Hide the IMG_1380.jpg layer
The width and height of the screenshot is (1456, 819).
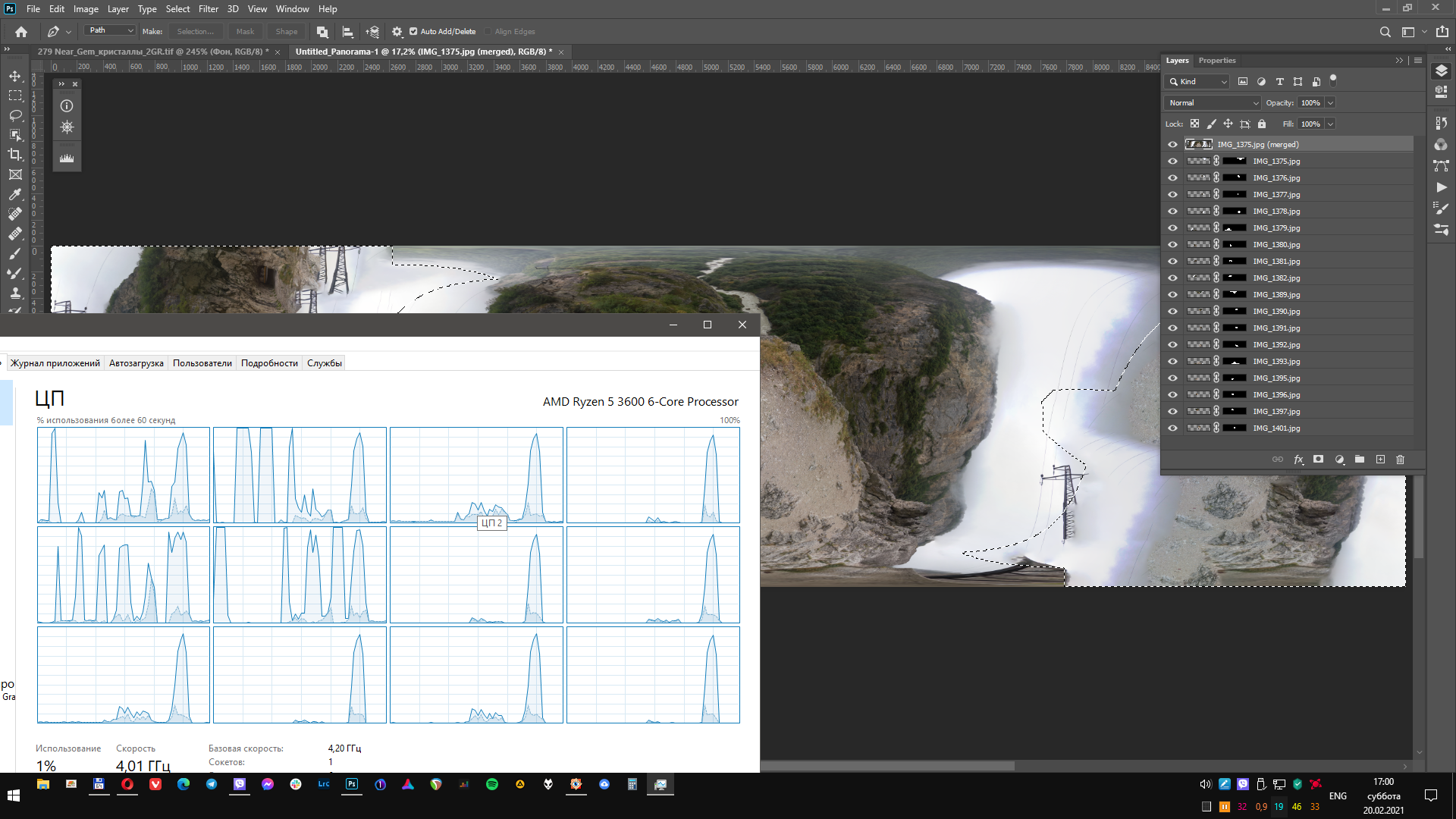(x=1172, y=245)
